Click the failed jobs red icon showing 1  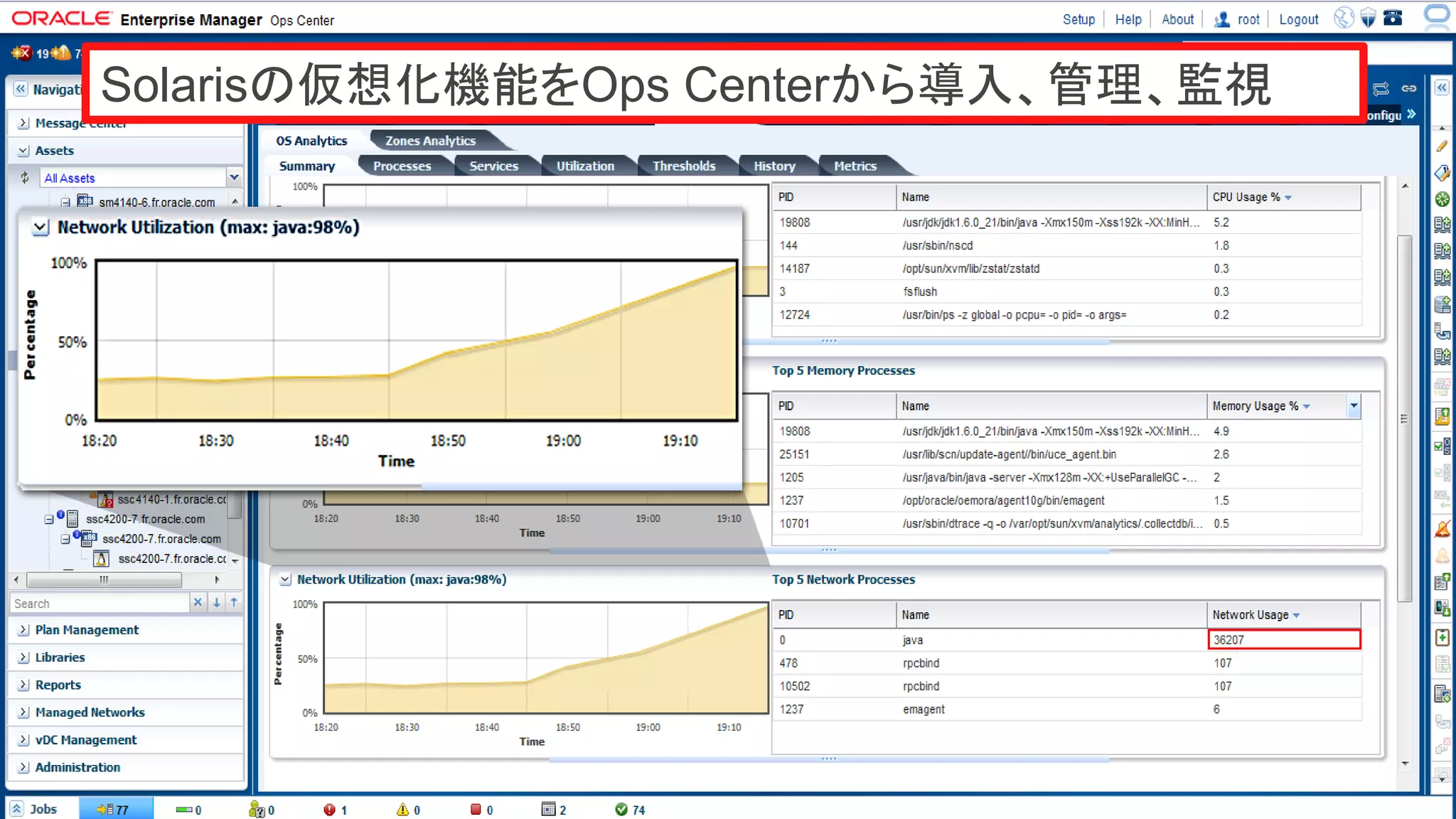329,810
